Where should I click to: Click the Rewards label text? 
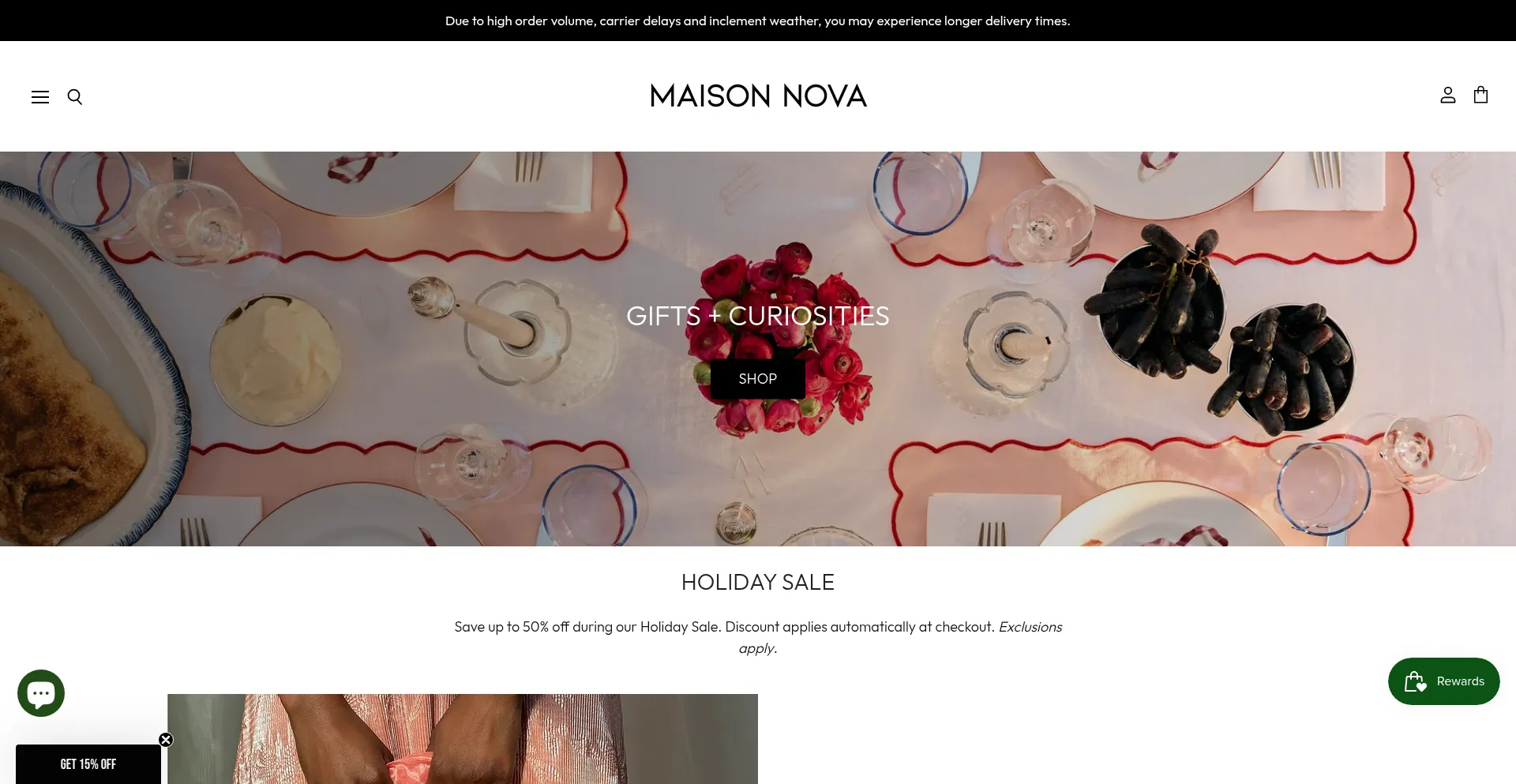(1460, 681)
